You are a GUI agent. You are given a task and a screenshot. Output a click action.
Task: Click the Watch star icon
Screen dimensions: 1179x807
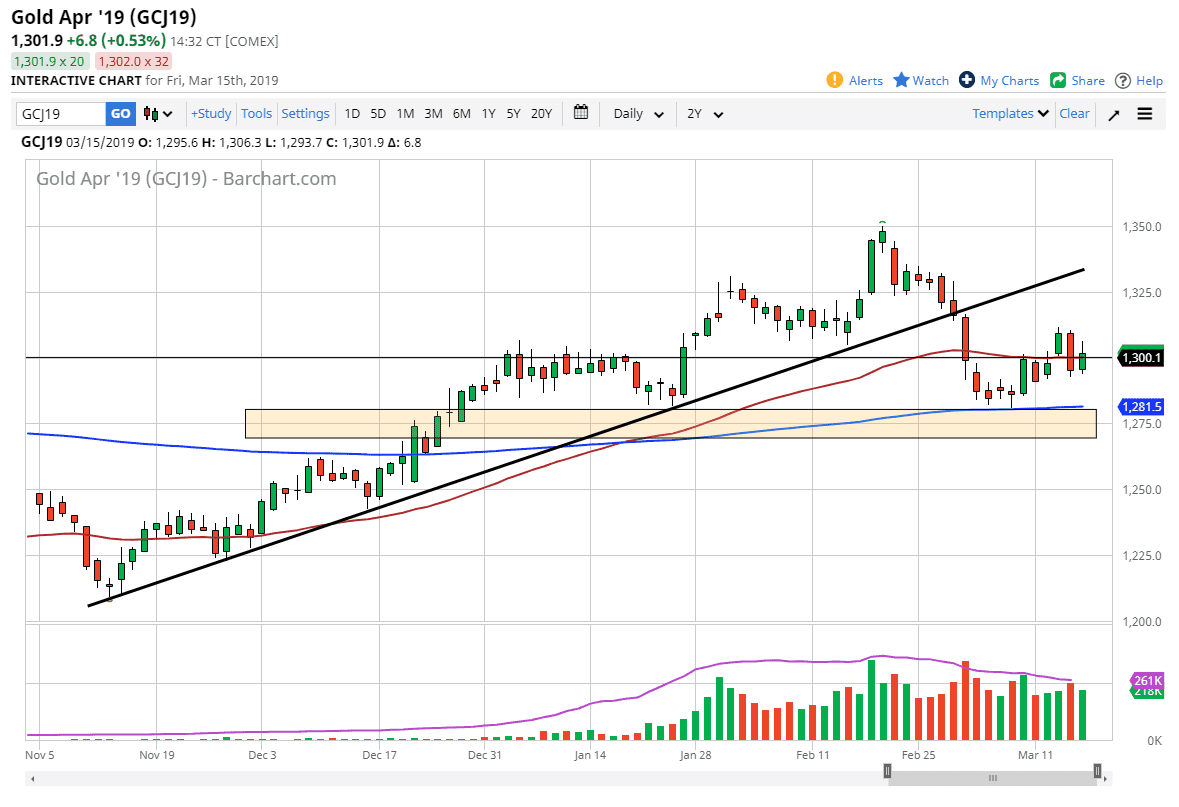[901, 80]
